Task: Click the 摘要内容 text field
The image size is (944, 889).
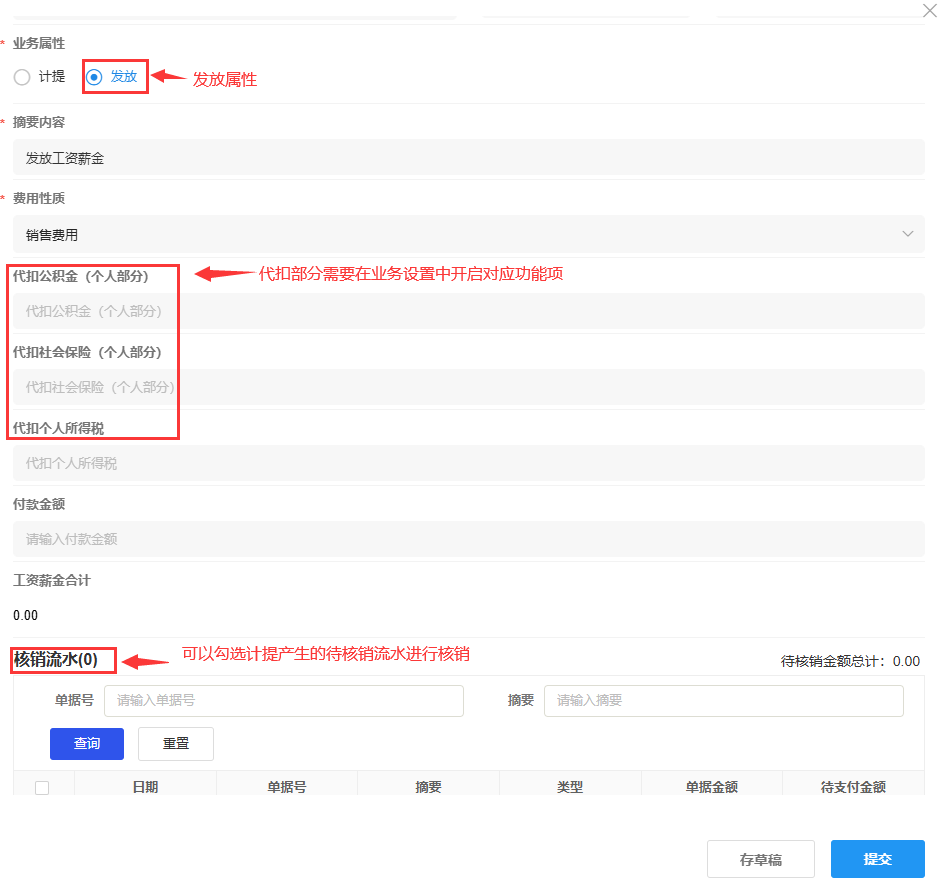Action: pos(468,158)
